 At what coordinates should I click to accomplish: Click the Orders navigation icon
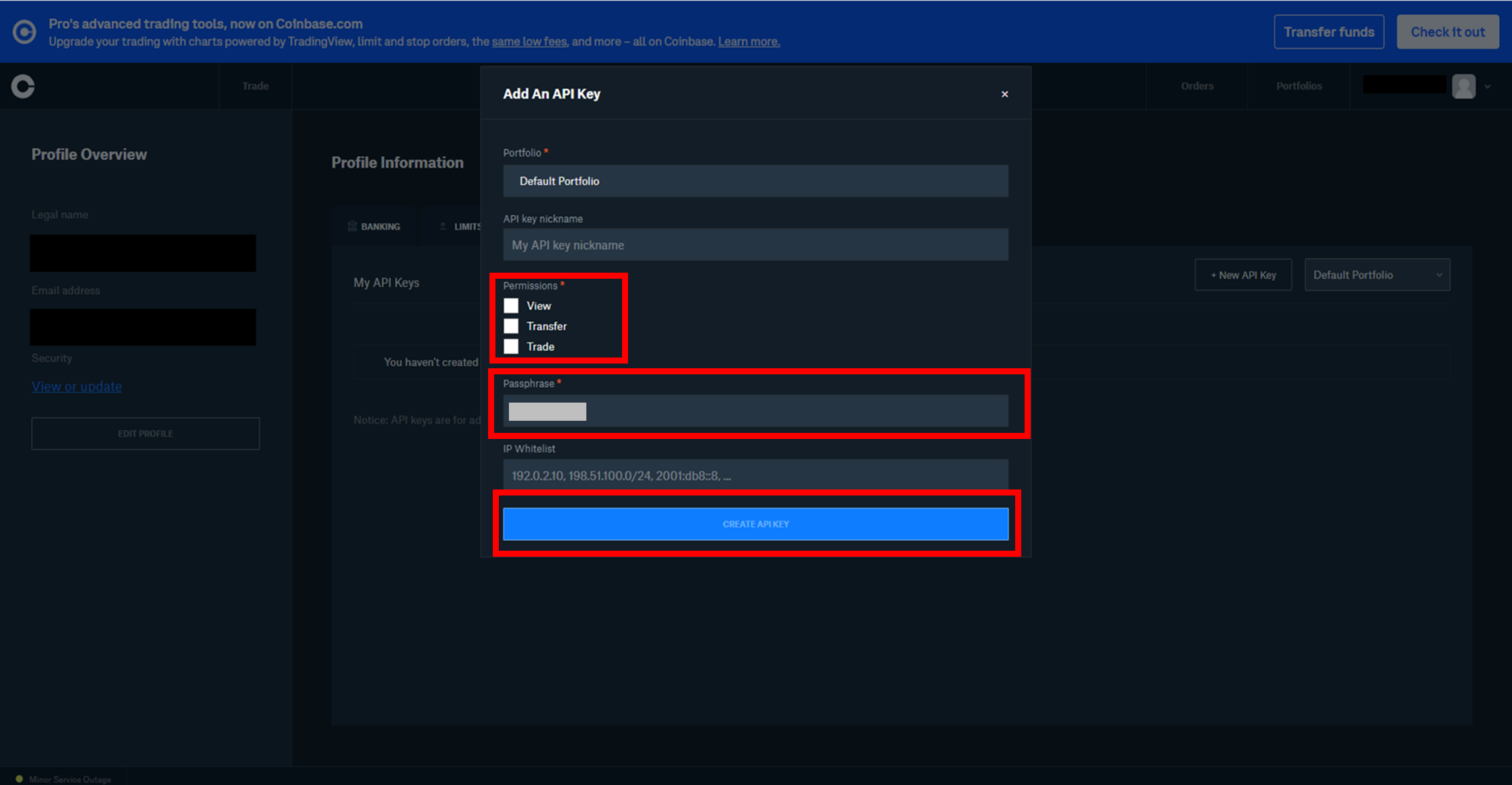[1197, 85]
